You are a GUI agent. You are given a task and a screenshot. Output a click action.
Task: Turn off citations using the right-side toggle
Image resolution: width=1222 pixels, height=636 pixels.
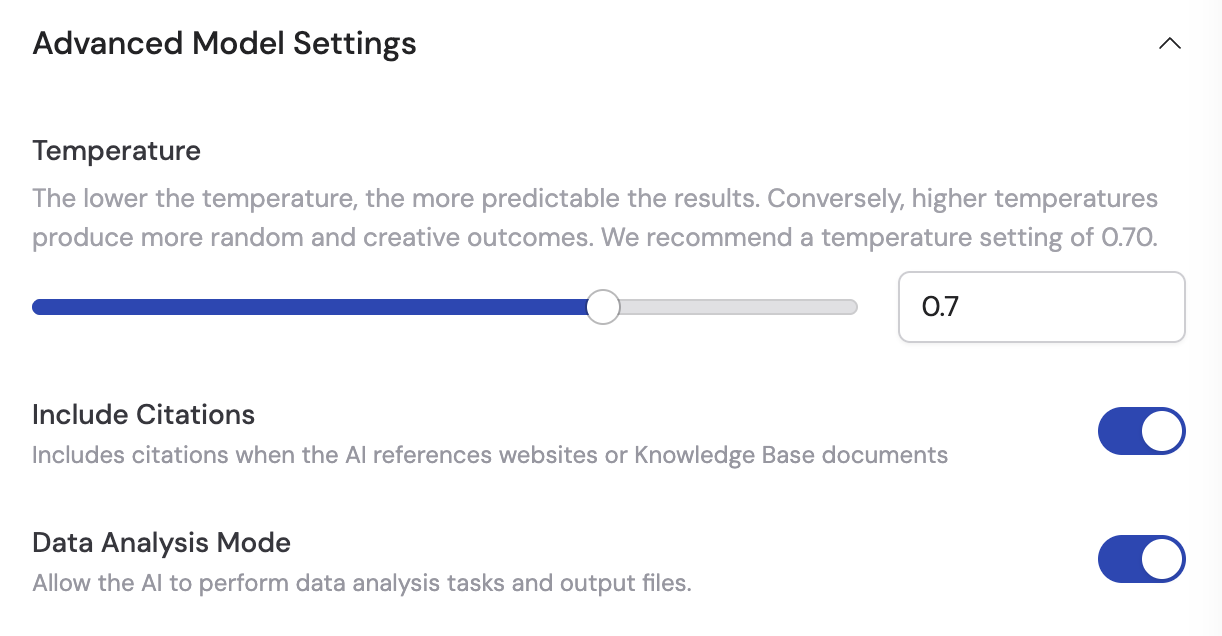[1141, 431]
